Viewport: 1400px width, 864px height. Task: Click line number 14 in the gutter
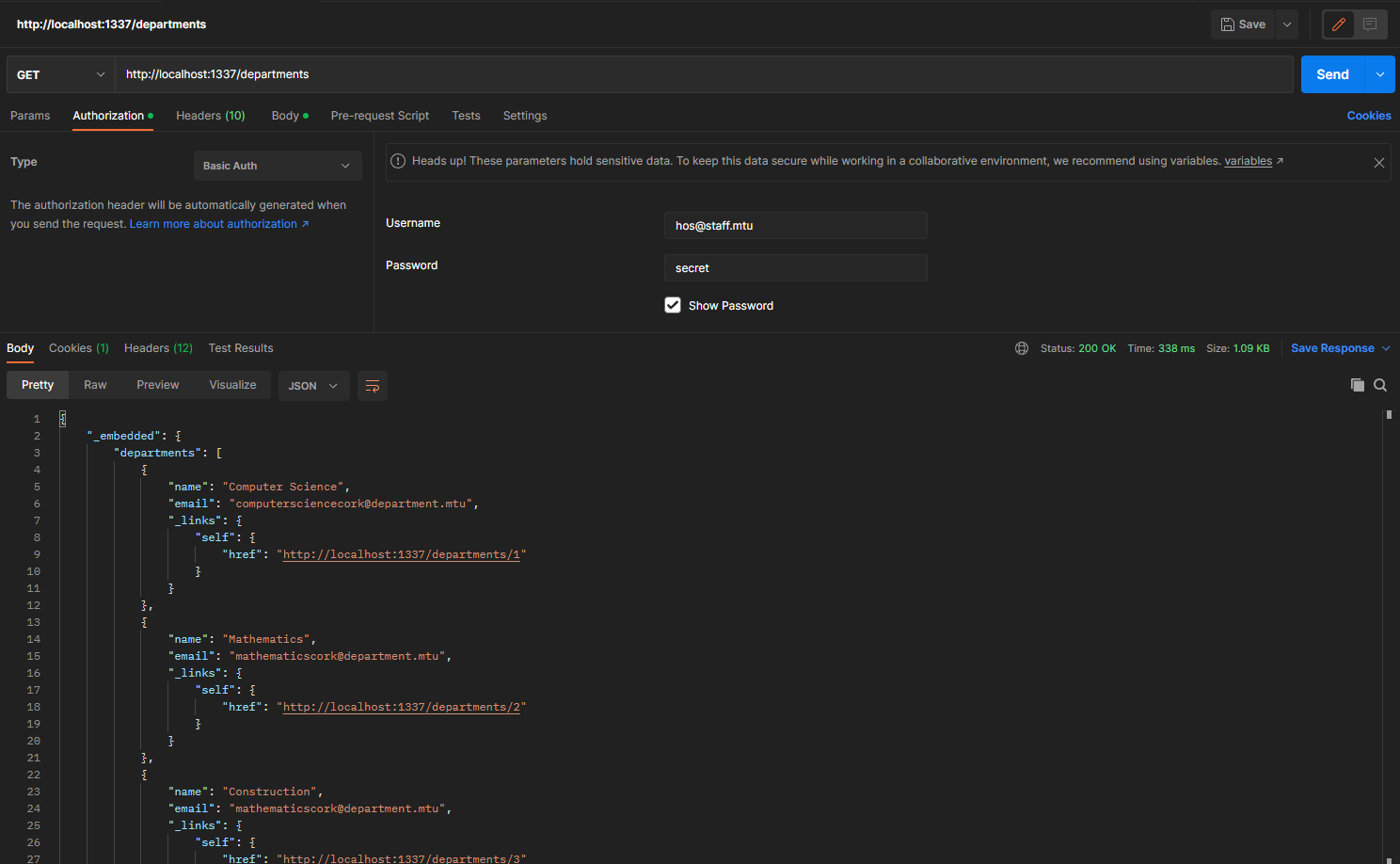click(x=34, y=639)
